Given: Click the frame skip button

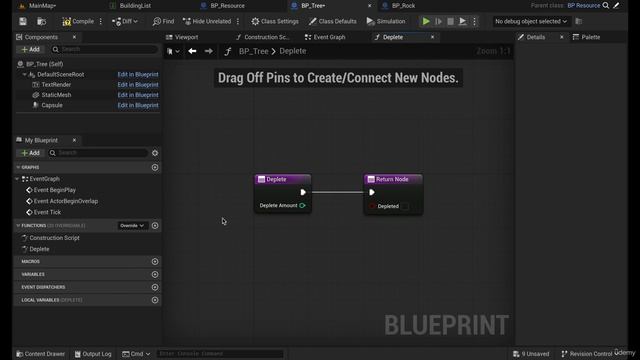Looking at the screenshot, I should click(438, 21).
